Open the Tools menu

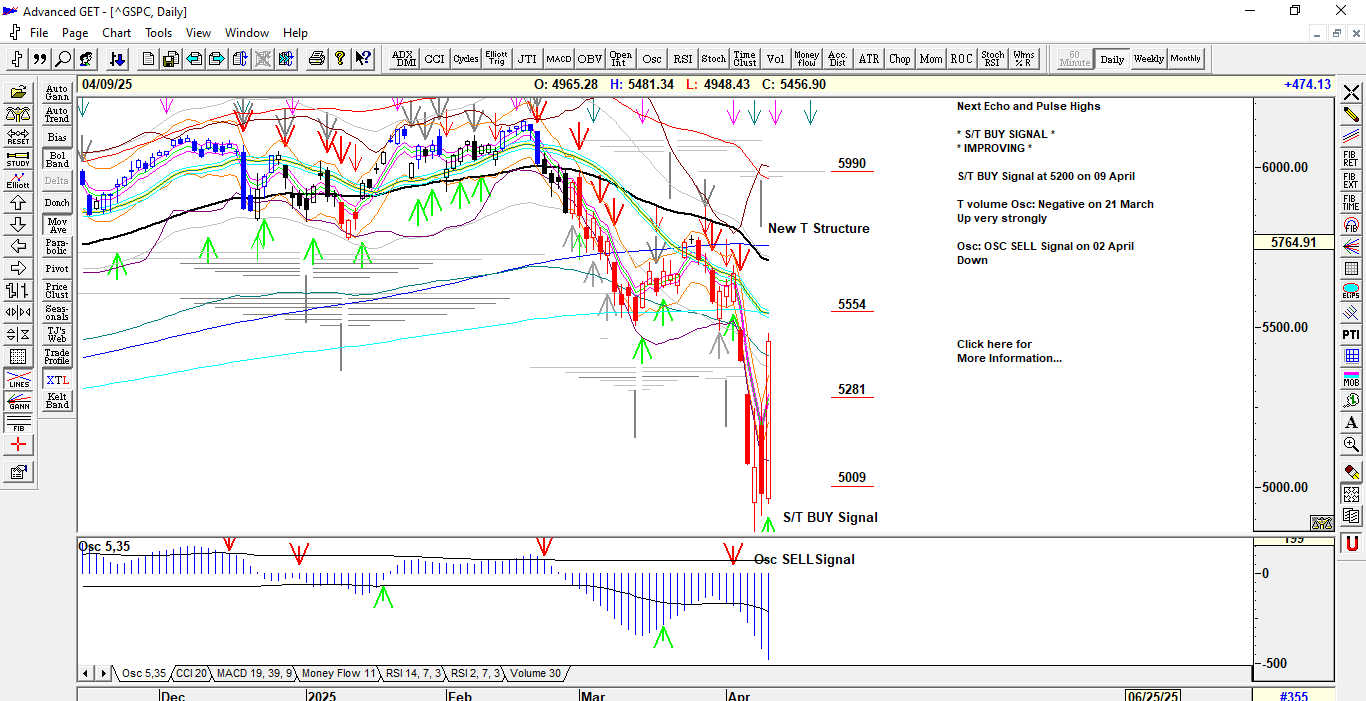(x=158, y=33)
